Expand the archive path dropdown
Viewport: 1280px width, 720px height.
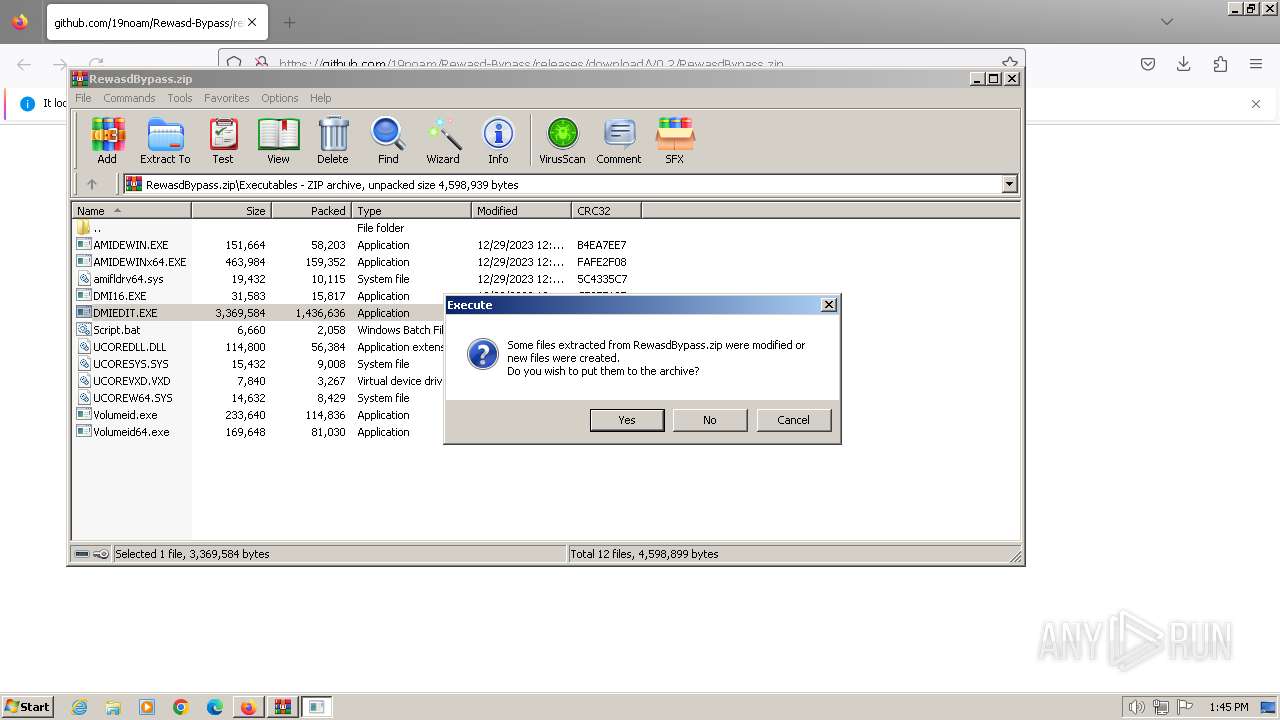click(x=1009, y=184)
